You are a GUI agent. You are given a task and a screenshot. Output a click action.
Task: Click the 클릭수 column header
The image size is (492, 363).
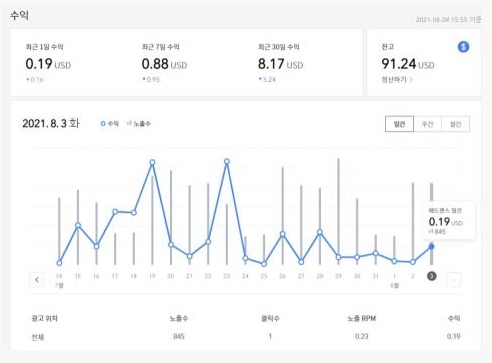(270, 318)
